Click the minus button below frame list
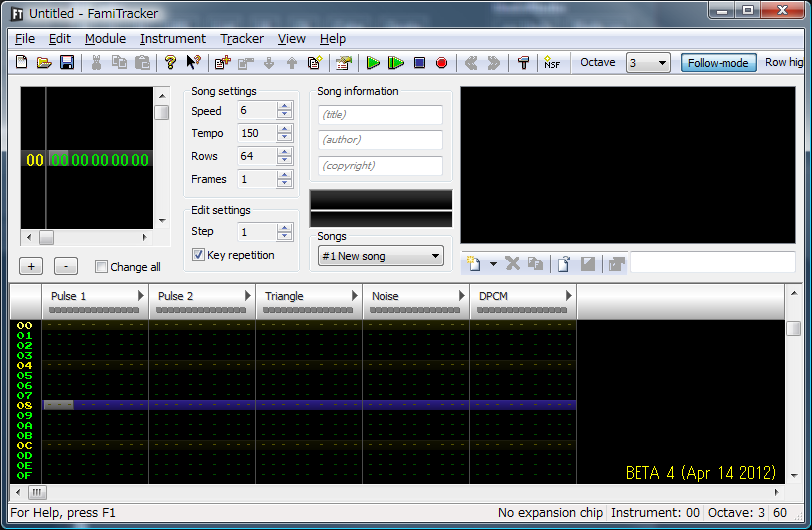Screen dimensions: 812x530 tap(65, 266)
